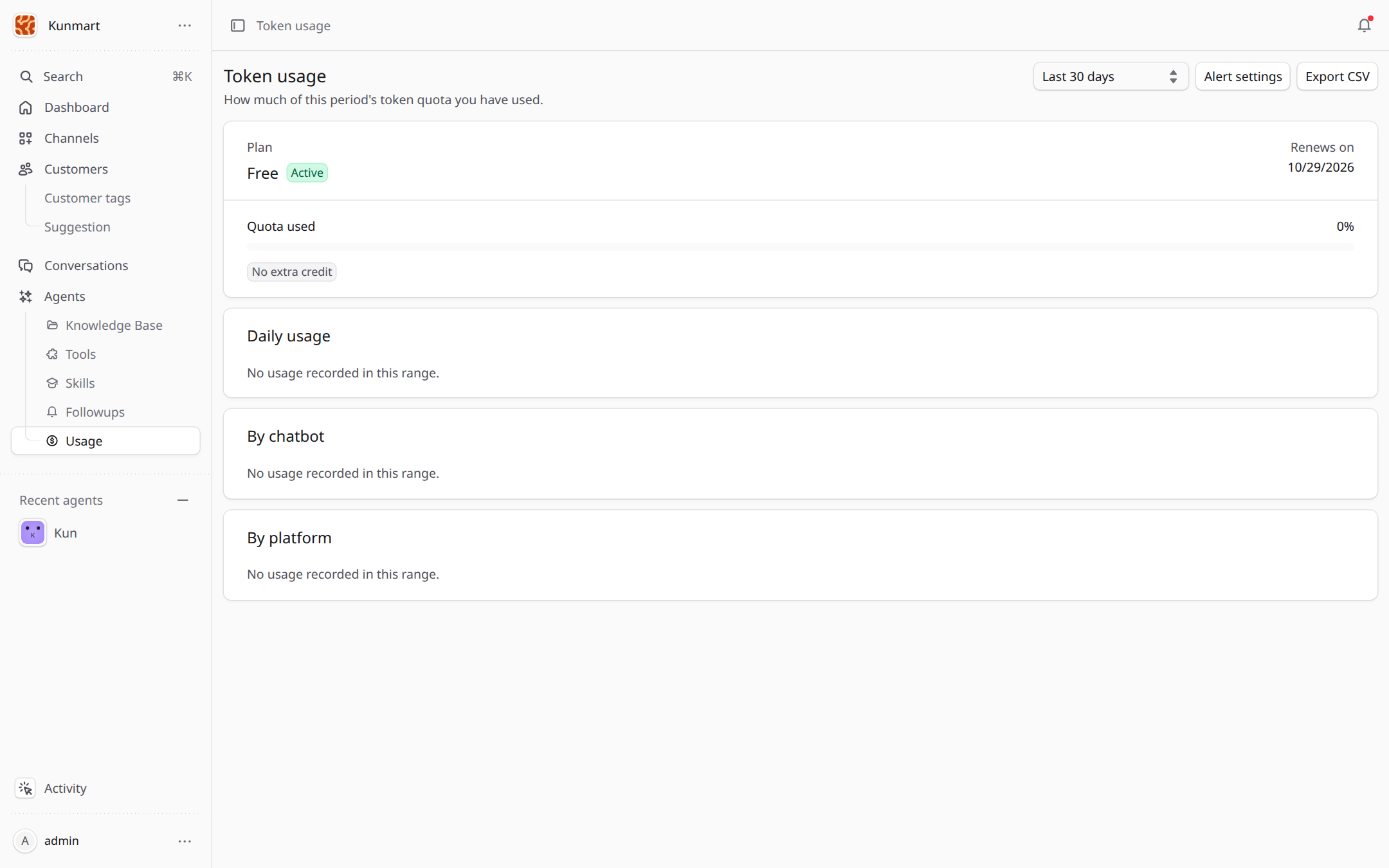This screenshot has width=1389, height=868.
Task: Click the By platform heading
Action: coord(289,538)
